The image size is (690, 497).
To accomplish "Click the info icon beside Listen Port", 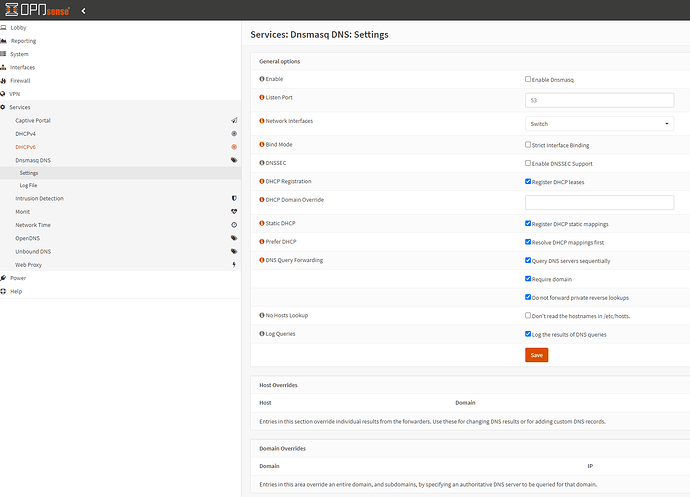I will tap(262, 97).
